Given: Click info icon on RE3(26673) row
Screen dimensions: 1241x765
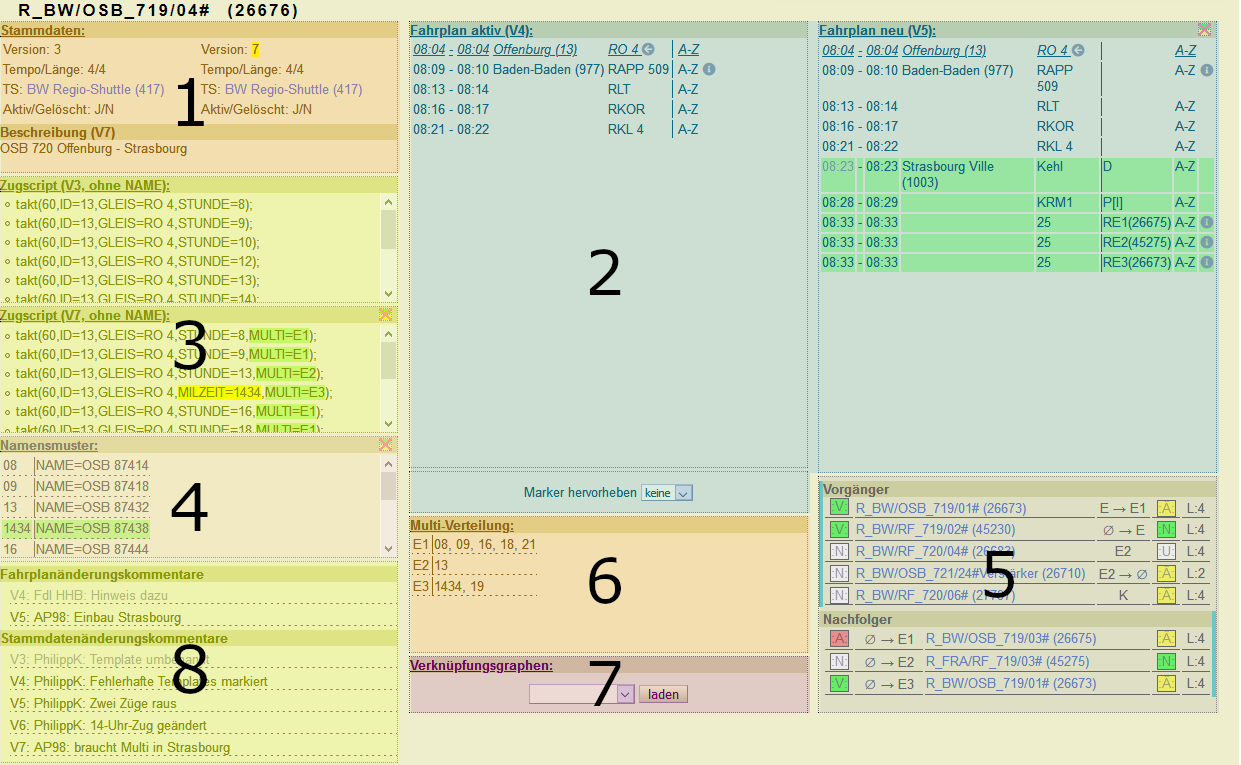Looking at the screenshot, I should (1206, 263).
